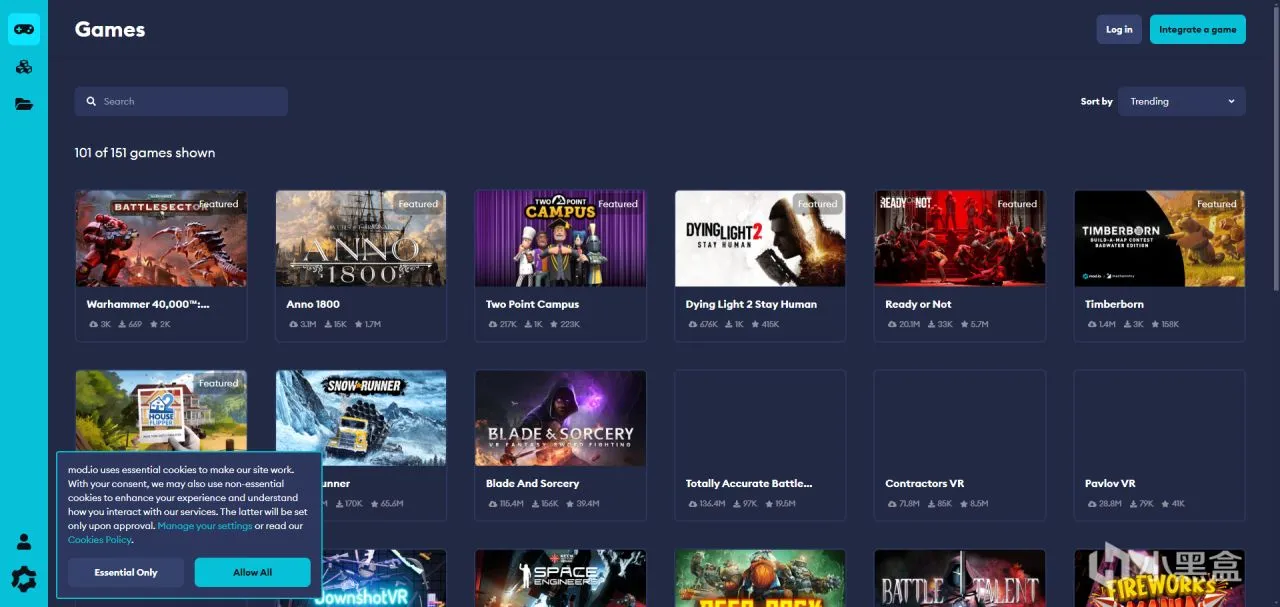Accept cookies with Allow All
This screenshot has width=1280, height=607.
coord(252,572)
